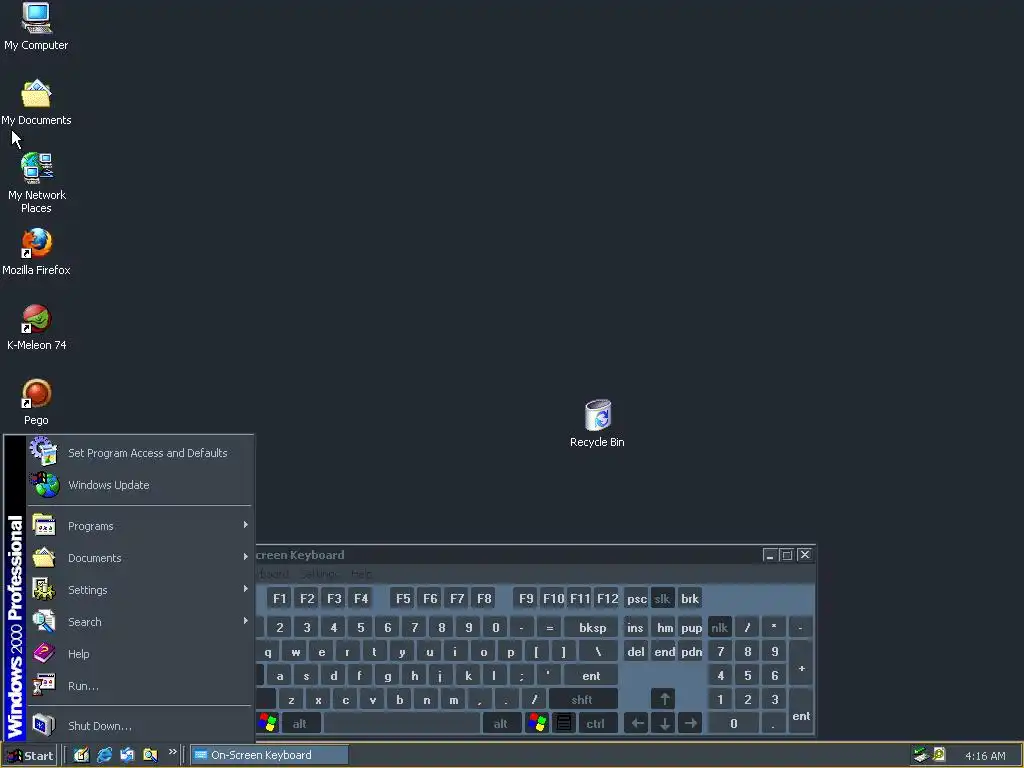Image resolution: width=1024 pixels, height=768 pixels.
Task: Click the application menu key on keyboard
Action: [564, 723]
